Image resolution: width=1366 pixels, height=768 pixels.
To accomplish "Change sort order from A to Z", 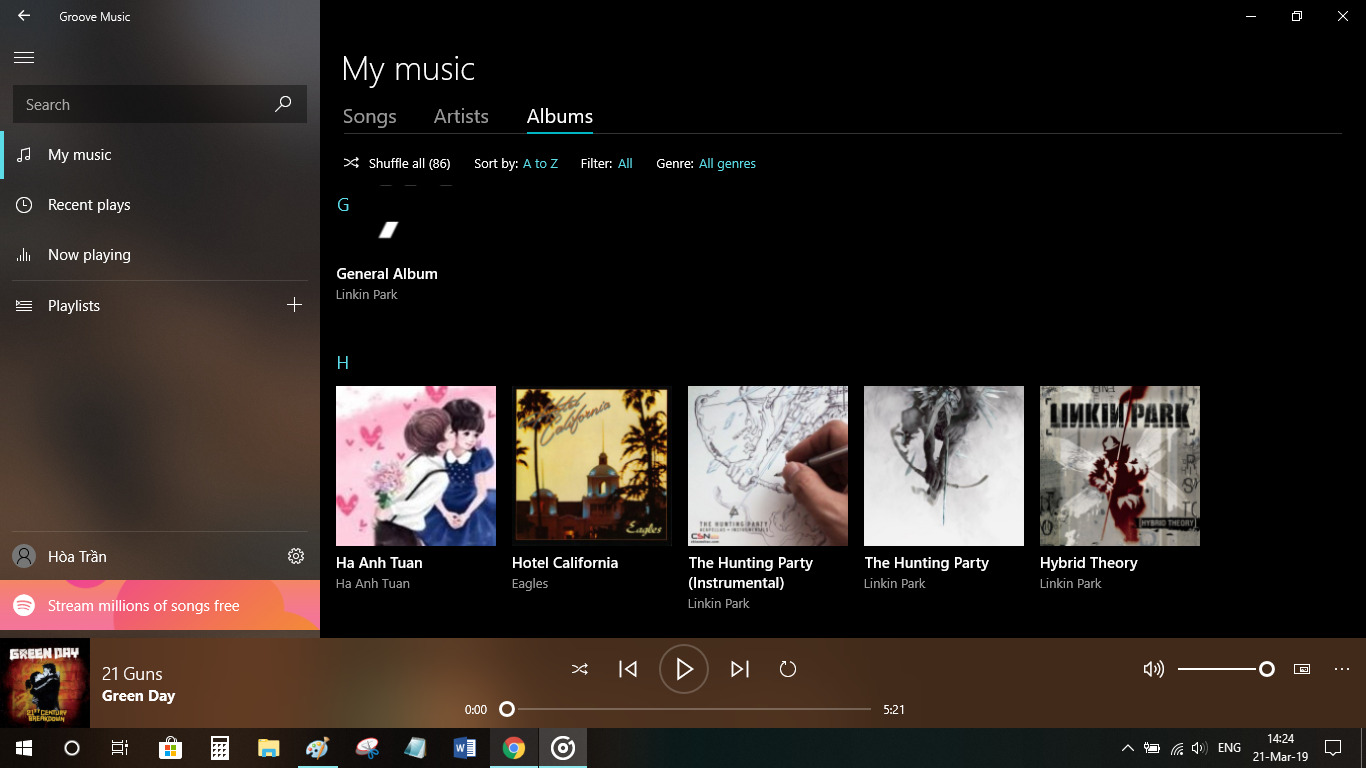I will point(540,163).
